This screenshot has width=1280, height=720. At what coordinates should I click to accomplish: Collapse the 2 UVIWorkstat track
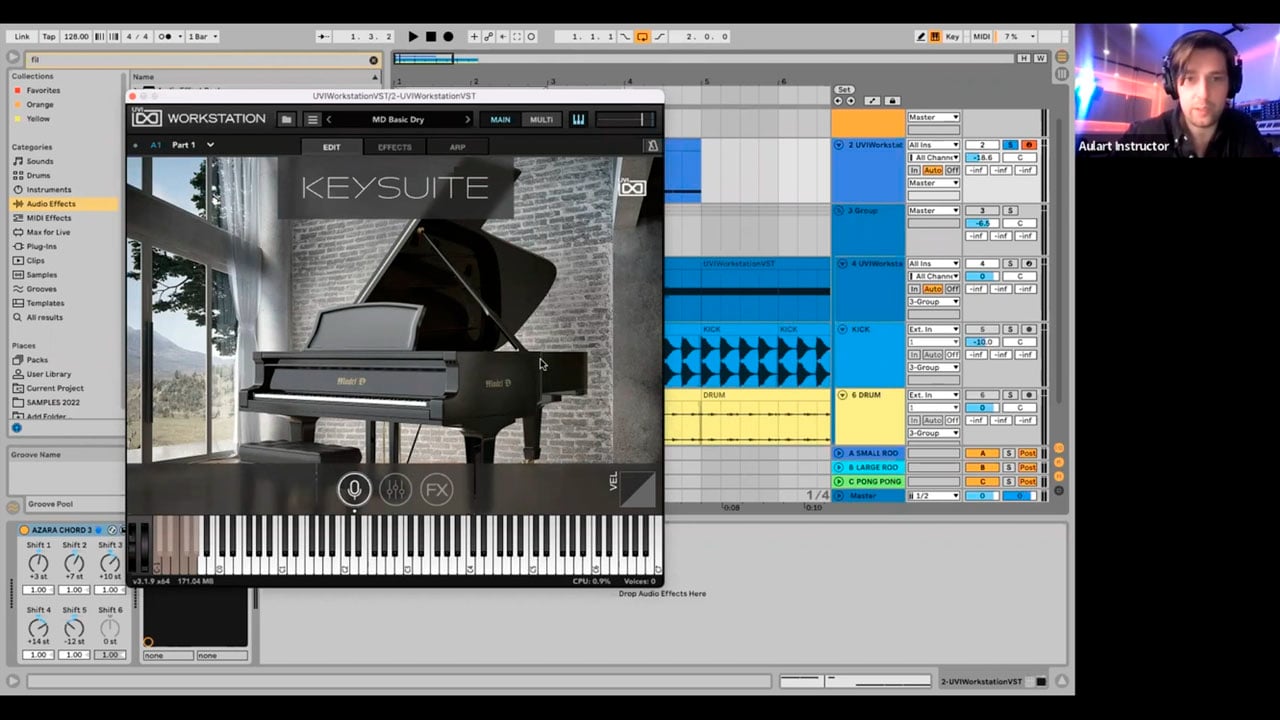click(839, 145)
